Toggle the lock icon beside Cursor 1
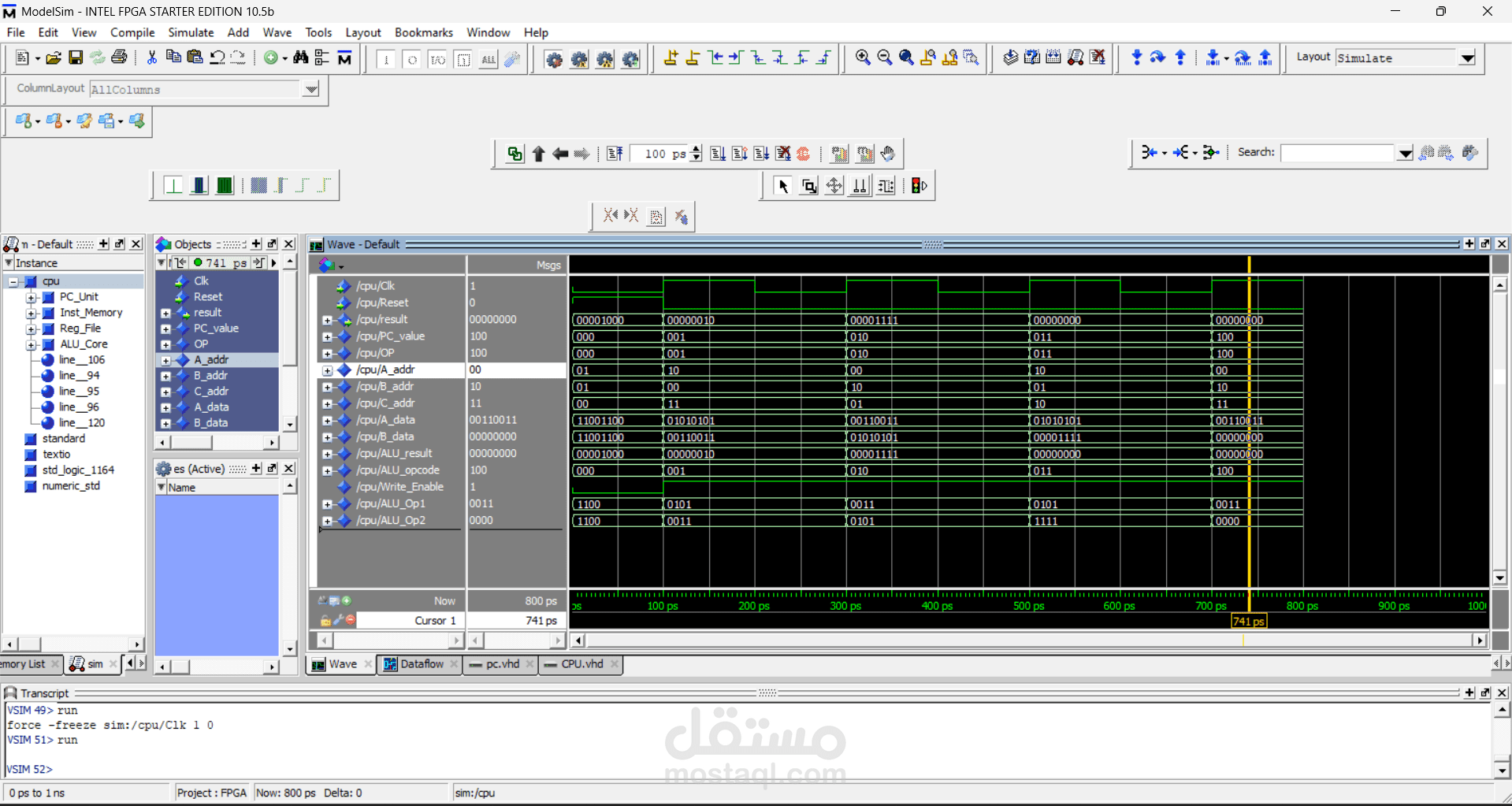This screenshot has width=1512, height=806. 325,621
